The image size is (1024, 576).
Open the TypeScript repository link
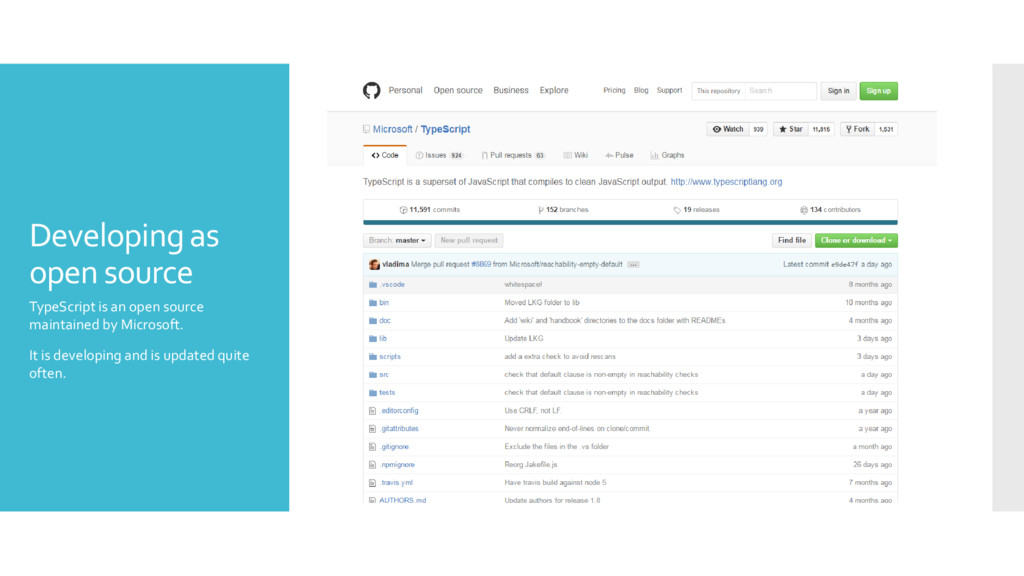[x=445, y=129]
